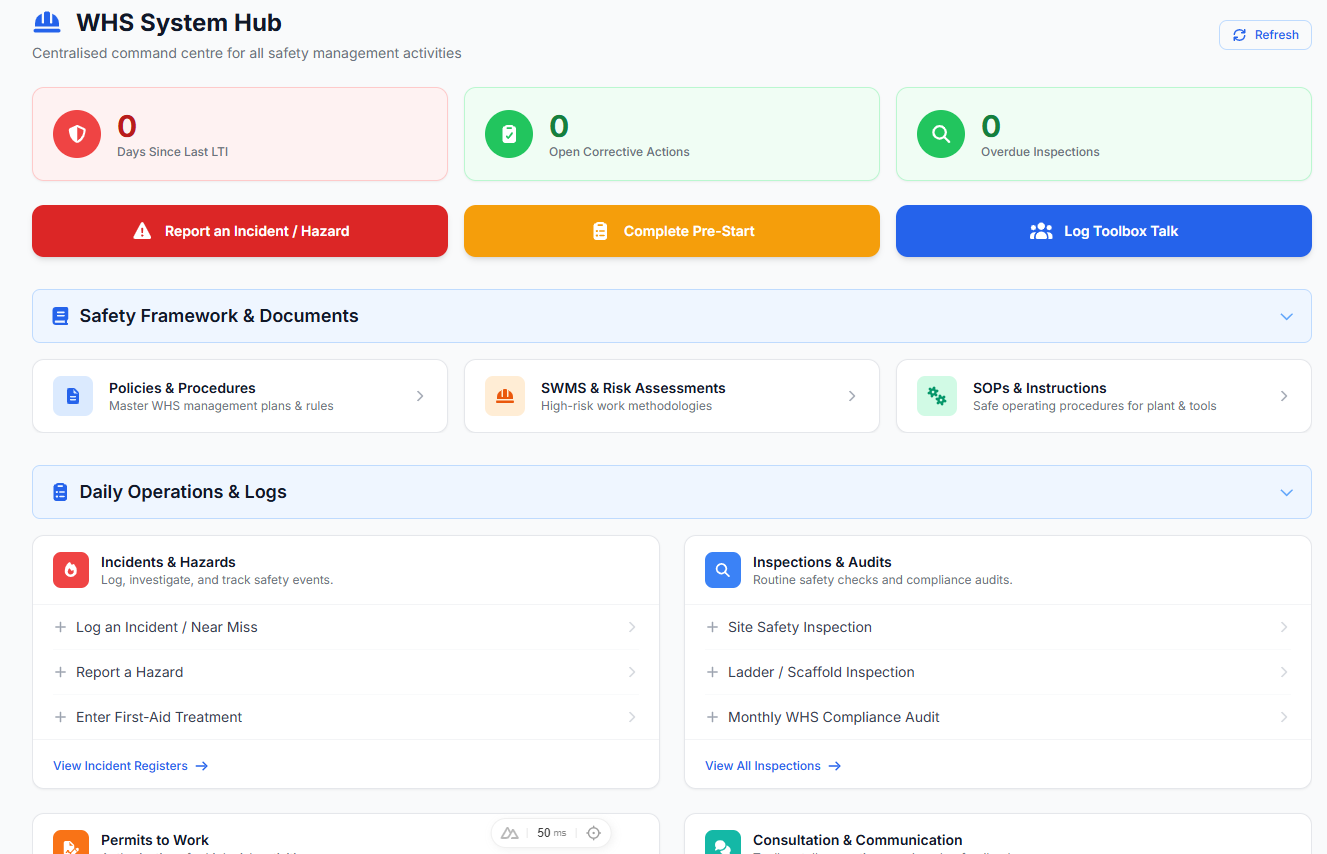
Task: Click the blue magnifier icon on Inspections & Audits
Action: click(722, 570)
